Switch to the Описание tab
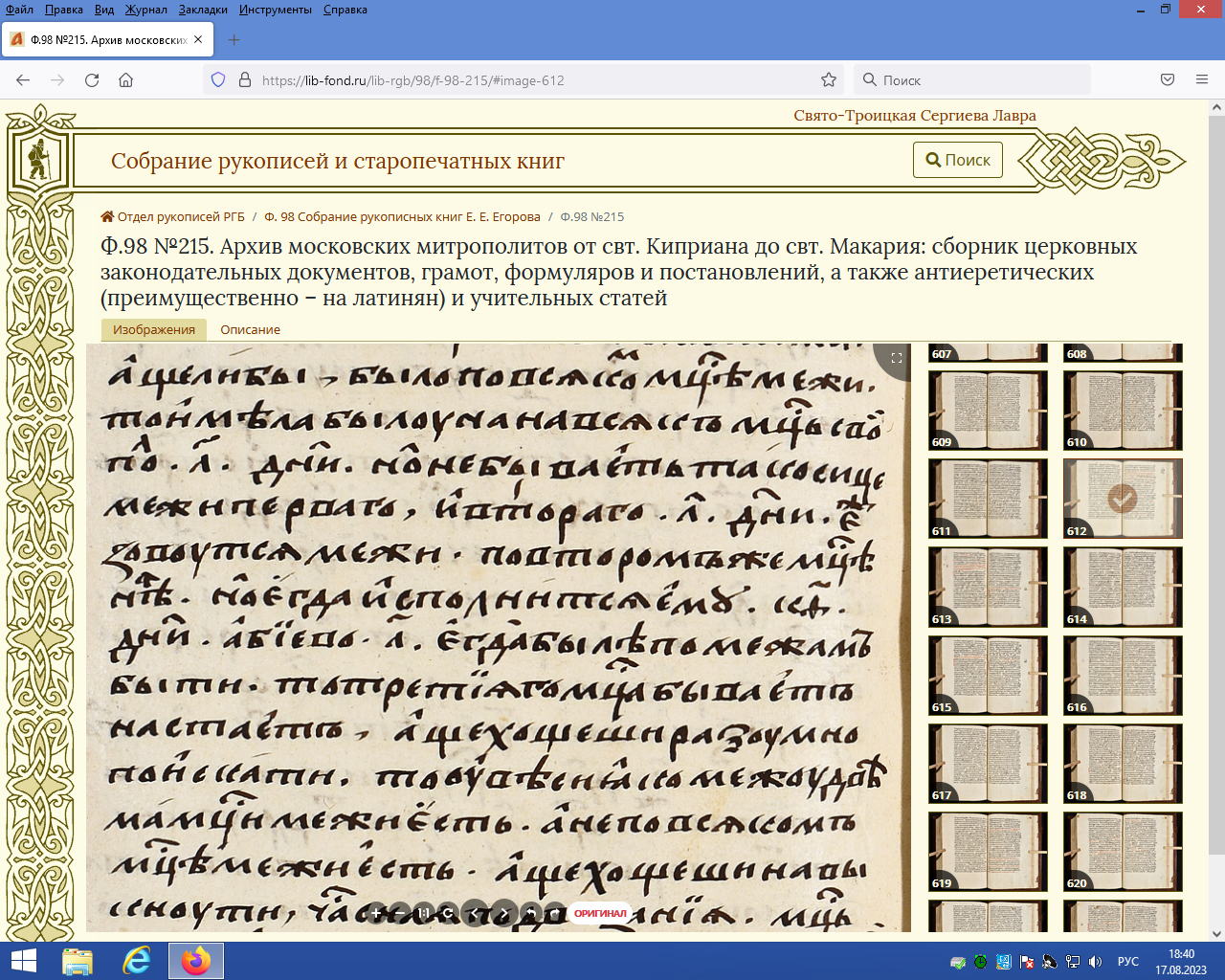This screenshot has width=1225, height=980. pyautogui.click(x=250, y=329)
